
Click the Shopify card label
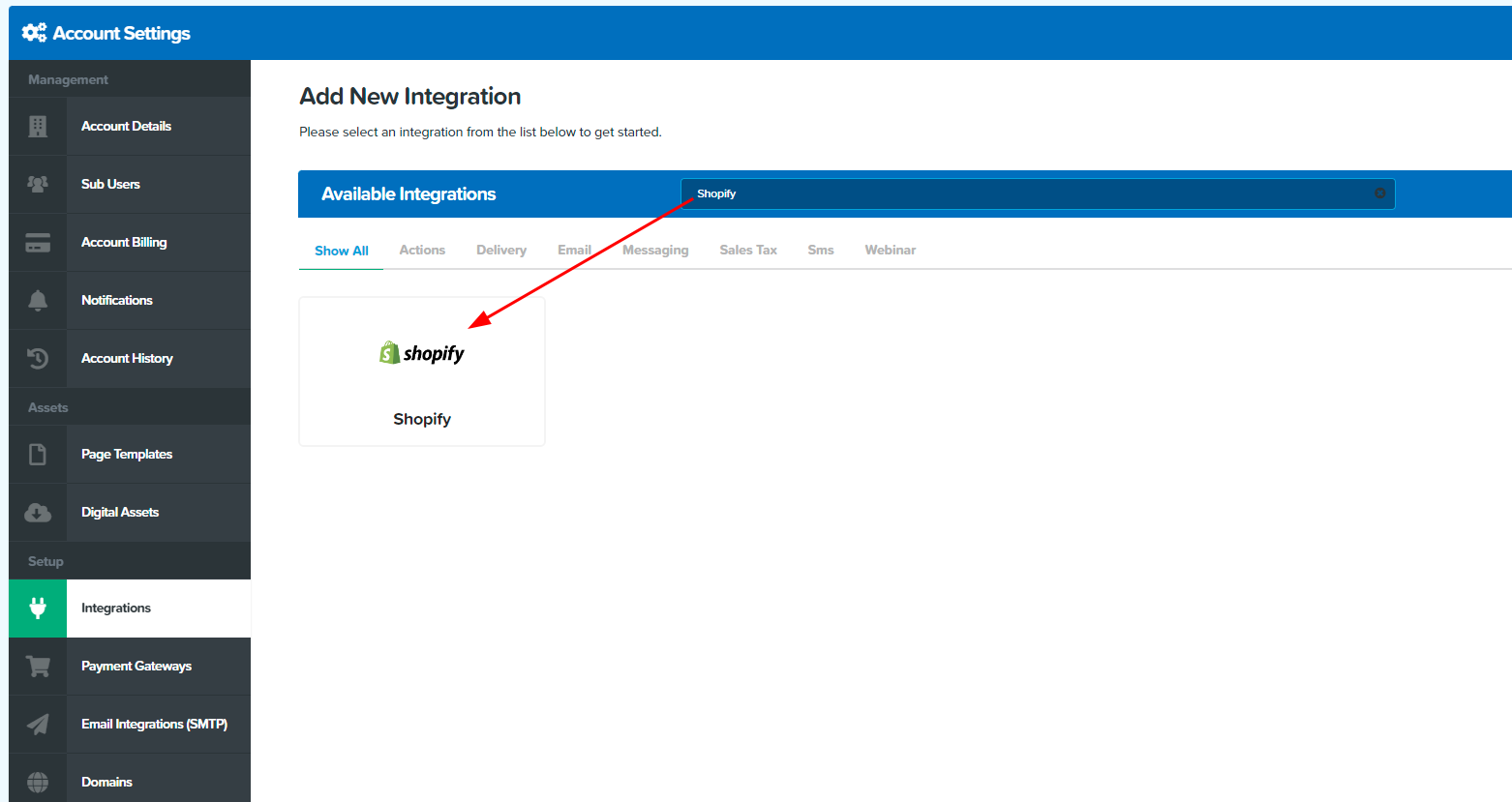click(422, 419)
